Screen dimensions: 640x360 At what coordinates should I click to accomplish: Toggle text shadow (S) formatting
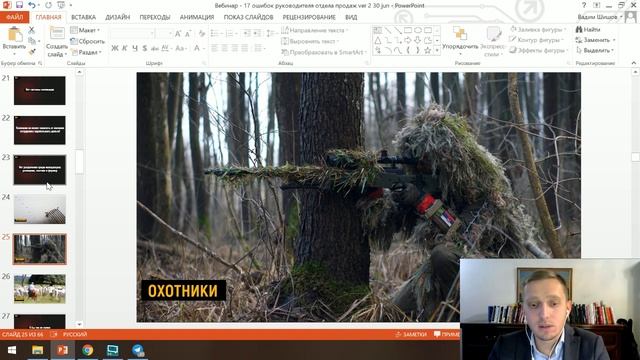click(144, 48)
